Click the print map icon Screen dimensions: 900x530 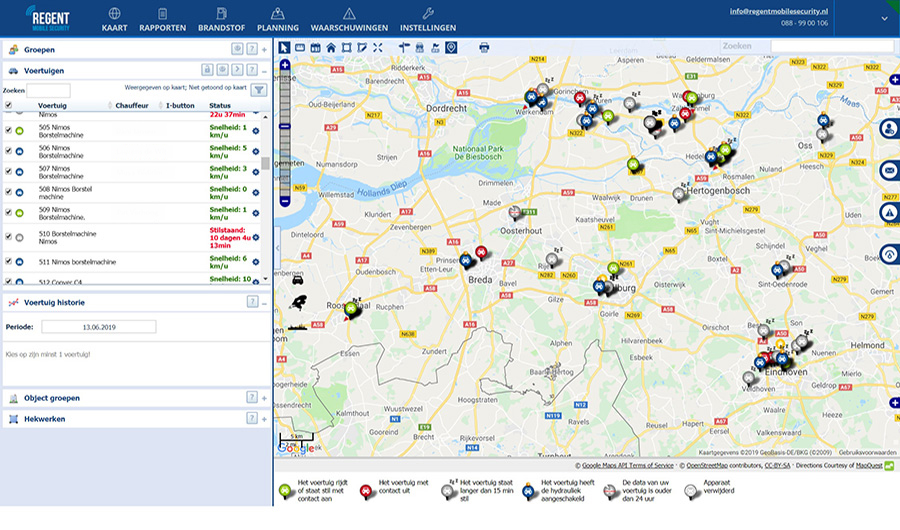[484, 47]
